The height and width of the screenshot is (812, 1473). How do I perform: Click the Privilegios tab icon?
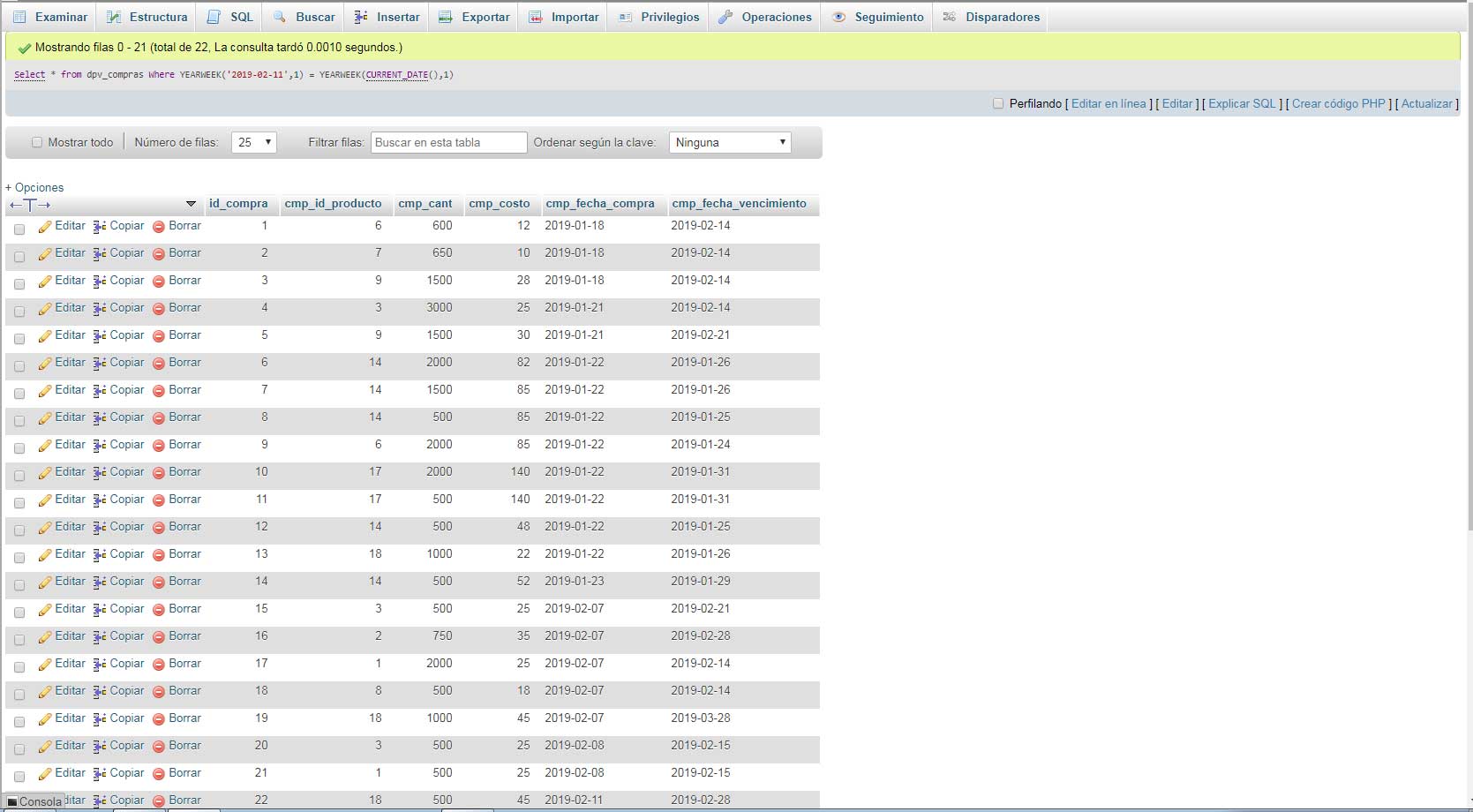[x=625, y=17]
